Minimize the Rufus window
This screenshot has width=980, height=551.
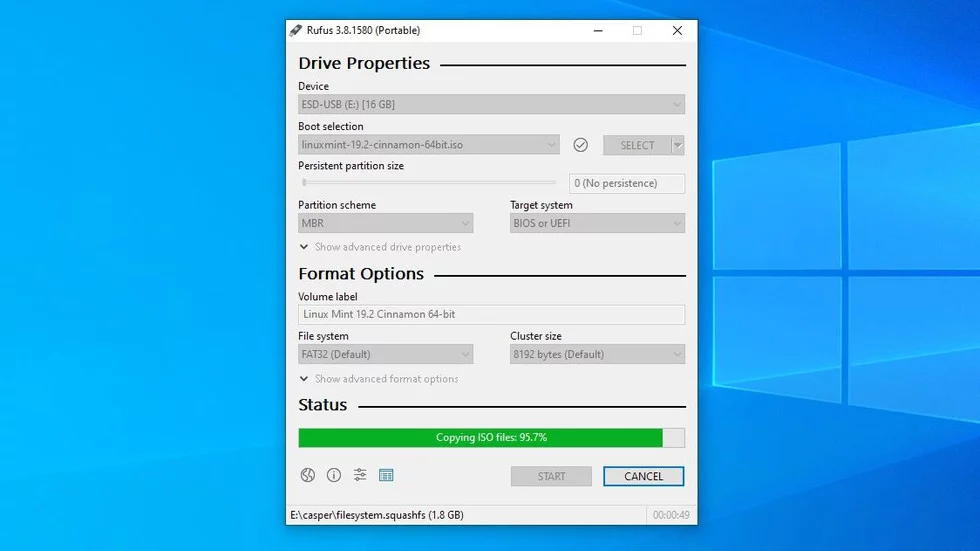pyautogui.click(x=598, y=30)
